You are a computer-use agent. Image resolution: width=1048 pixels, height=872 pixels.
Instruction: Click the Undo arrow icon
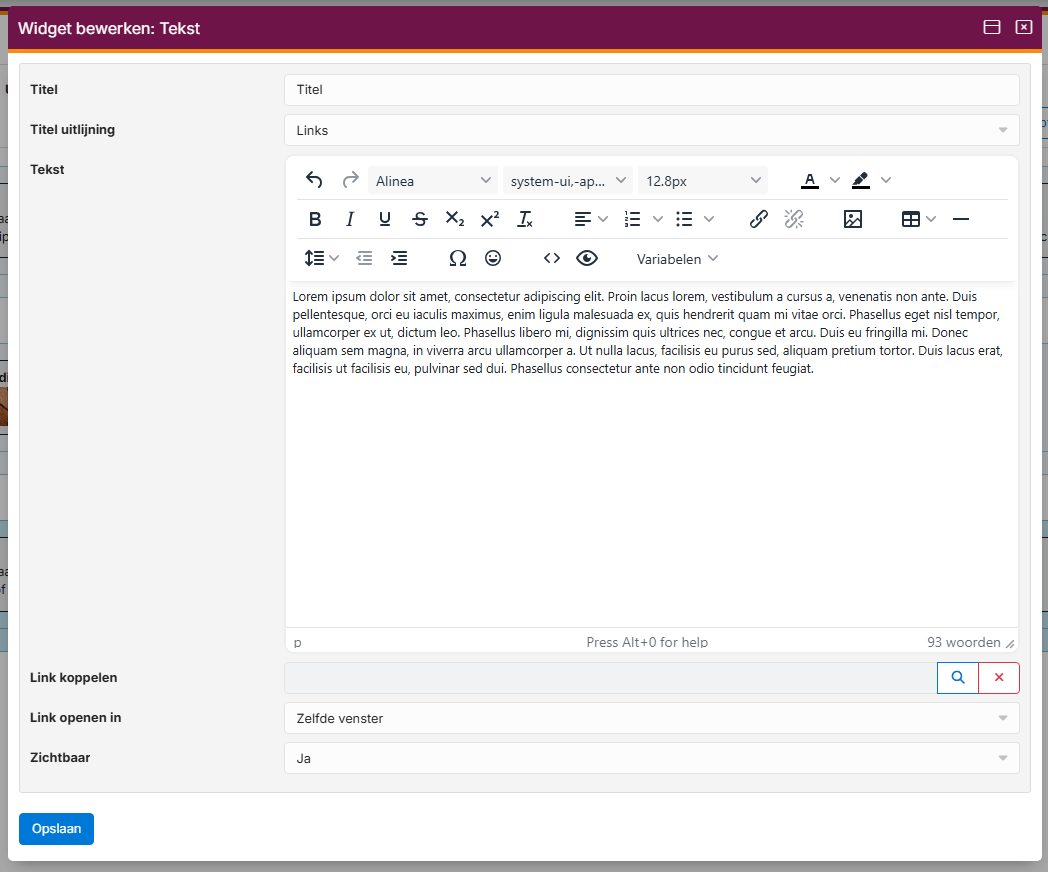click(314, 180)
